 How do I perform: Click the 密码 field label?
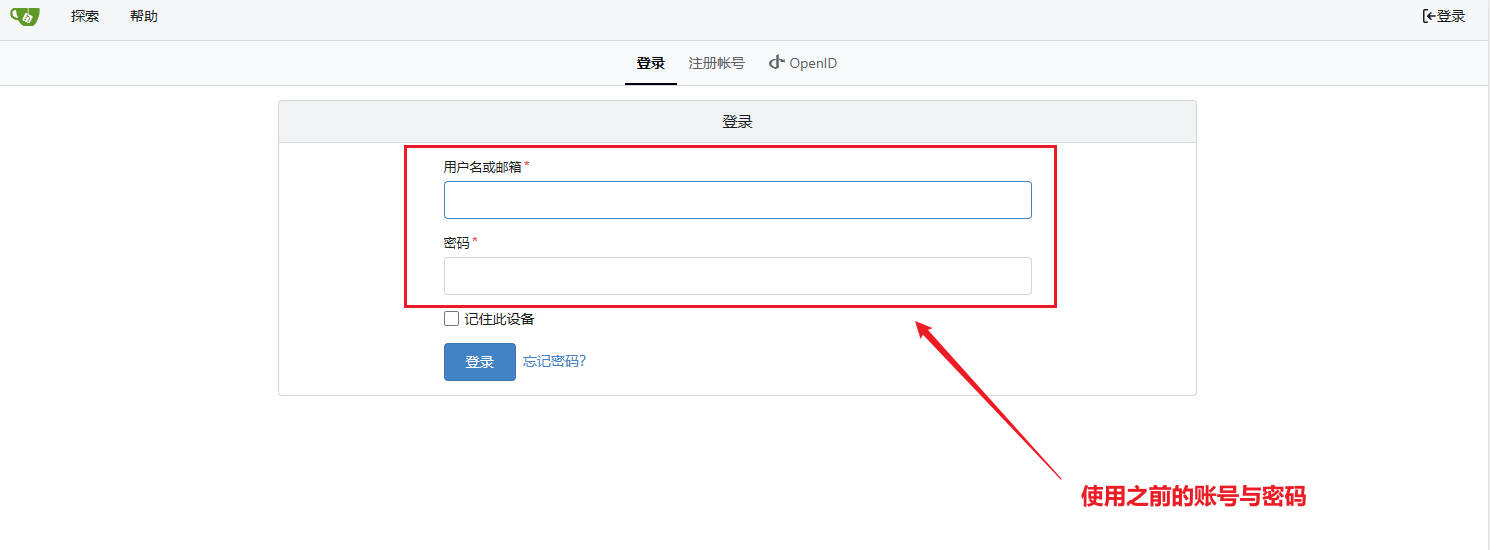point(457,243)
